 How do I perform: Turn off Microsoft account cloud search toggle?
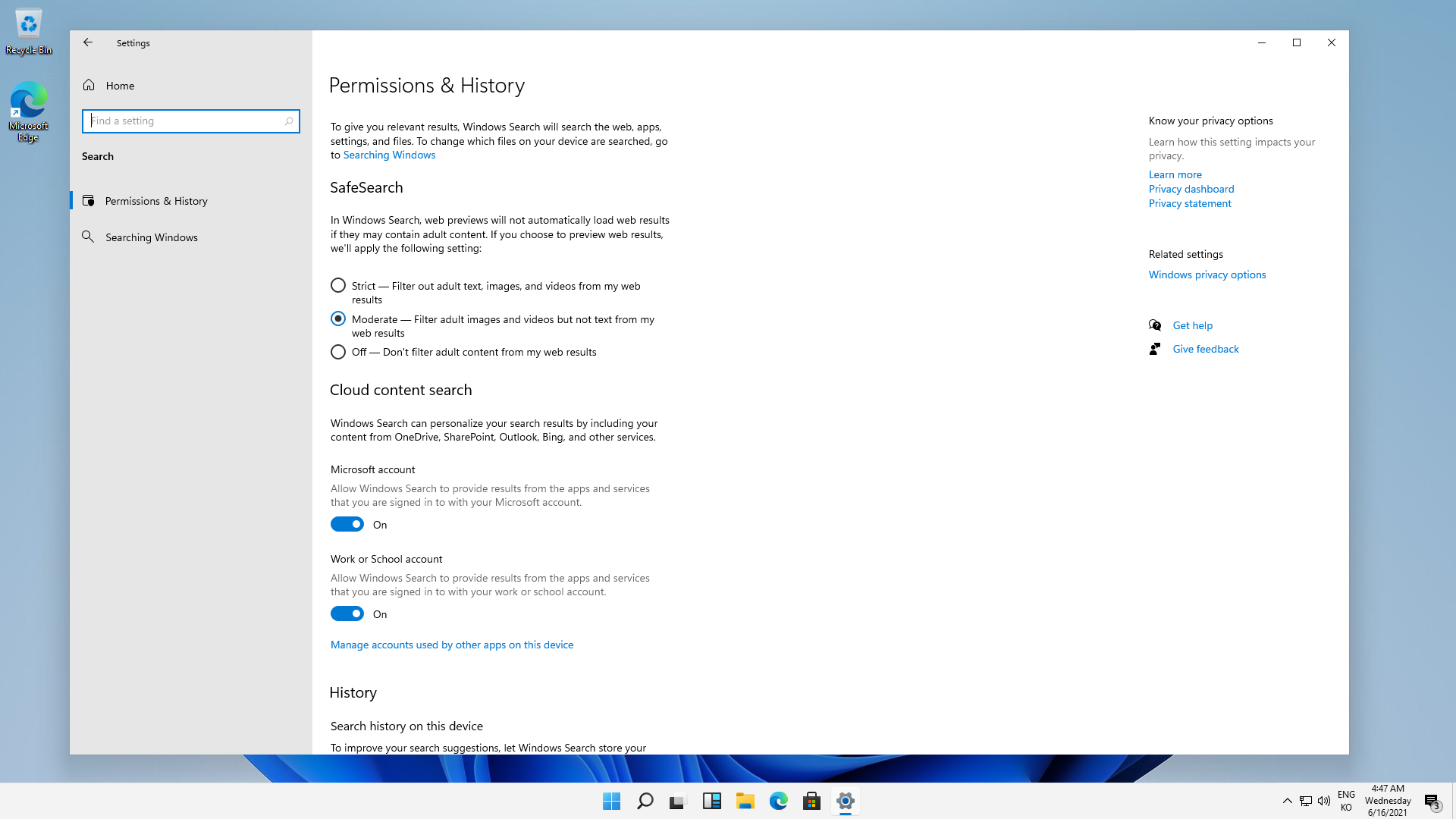(x=347, y=525)
